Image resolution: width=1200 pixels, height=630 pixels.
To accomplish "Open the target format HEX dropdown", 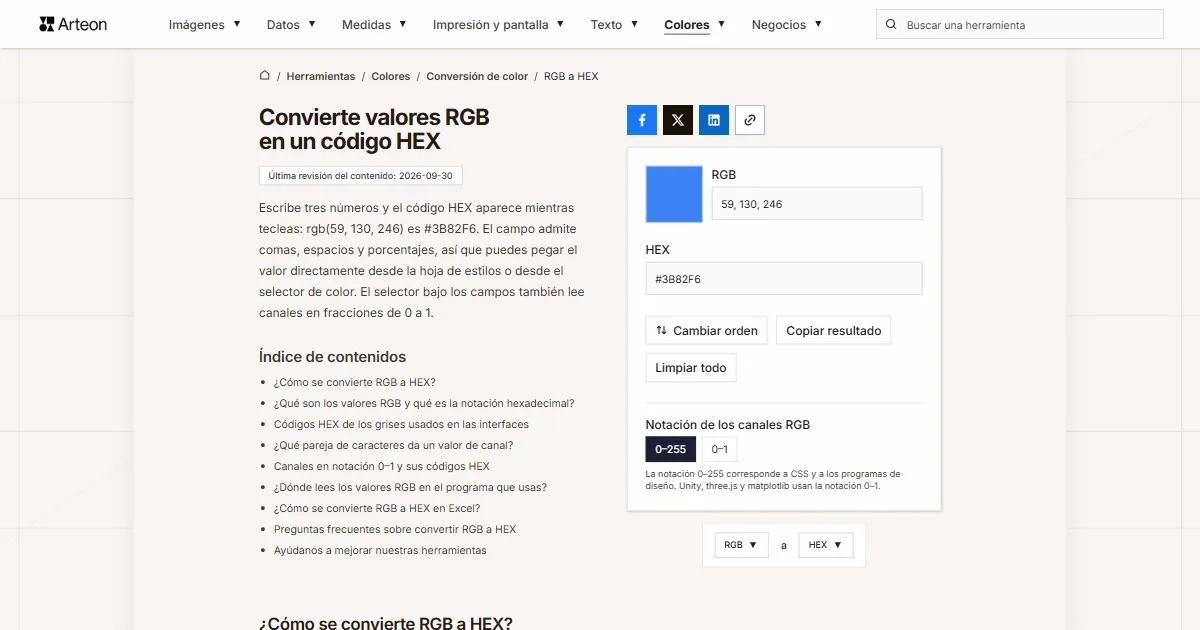I will coord(825,545).
